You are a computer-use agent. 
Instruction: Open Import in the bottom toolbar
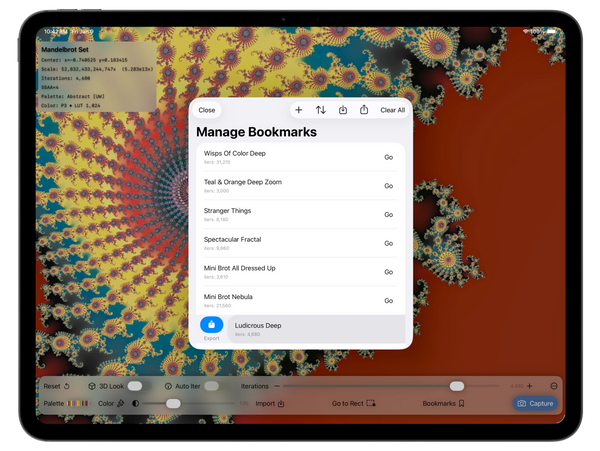pos(270,403)
